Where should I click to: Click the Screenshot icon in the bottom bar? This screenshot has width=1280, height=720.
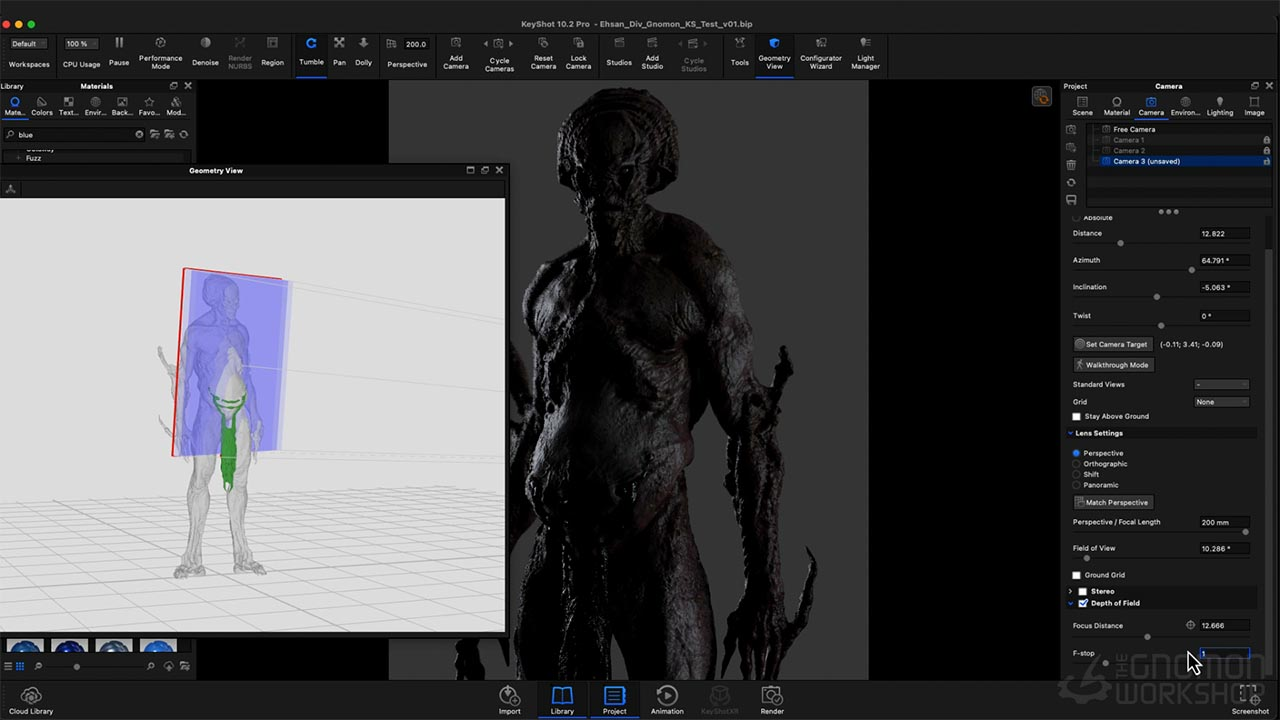1249,695
